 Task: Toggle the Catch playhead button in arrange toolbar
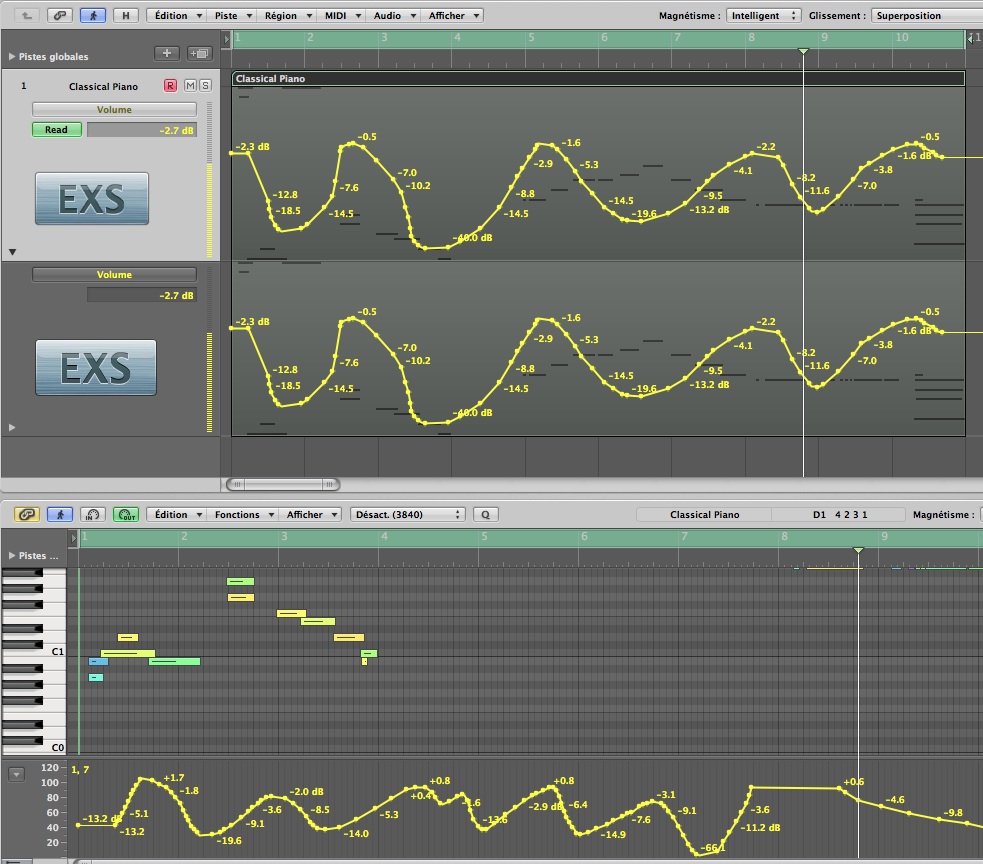(93, 15)
